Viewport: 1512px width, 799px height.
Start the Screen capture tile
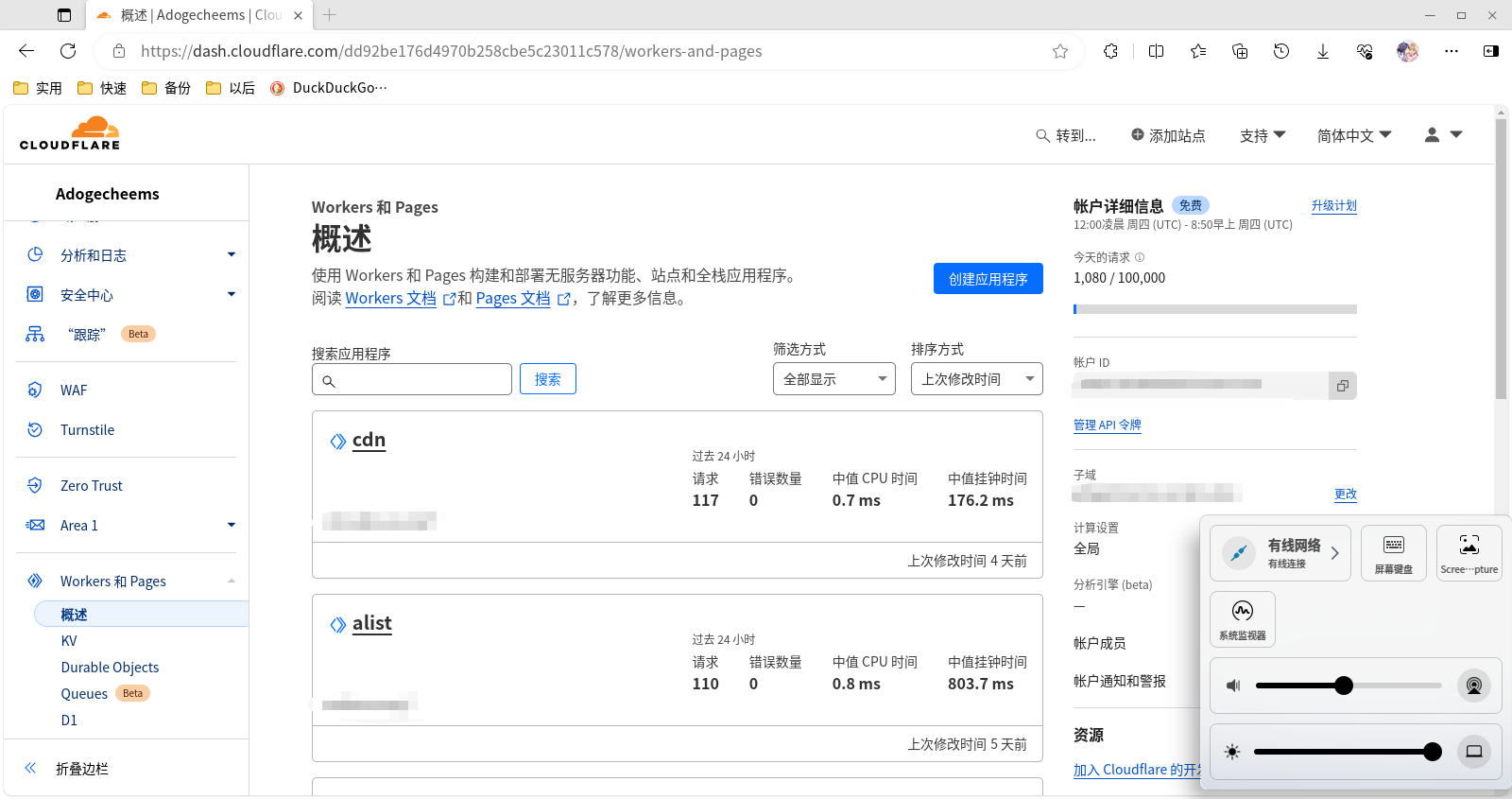1469,552
